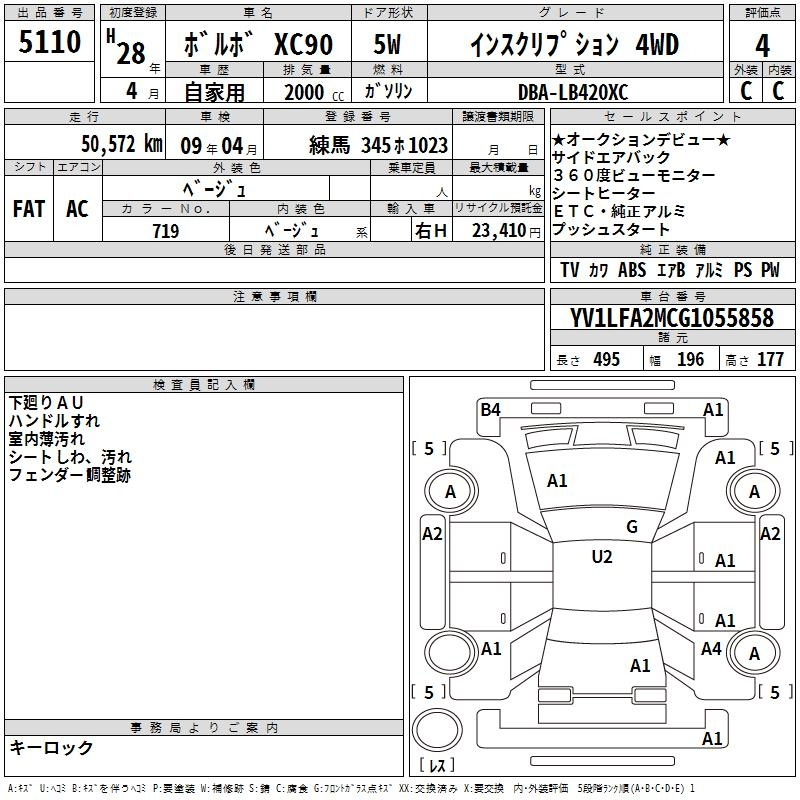
Task: Click the mileage value 50,572 km
Action: (x=108, y=144)
